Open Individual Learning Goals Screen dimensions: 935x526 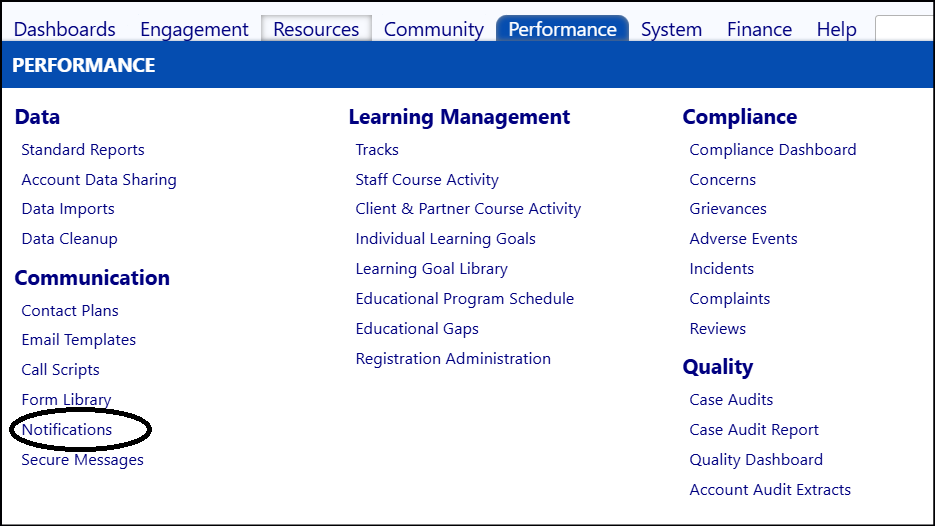[x=445, y=239]
